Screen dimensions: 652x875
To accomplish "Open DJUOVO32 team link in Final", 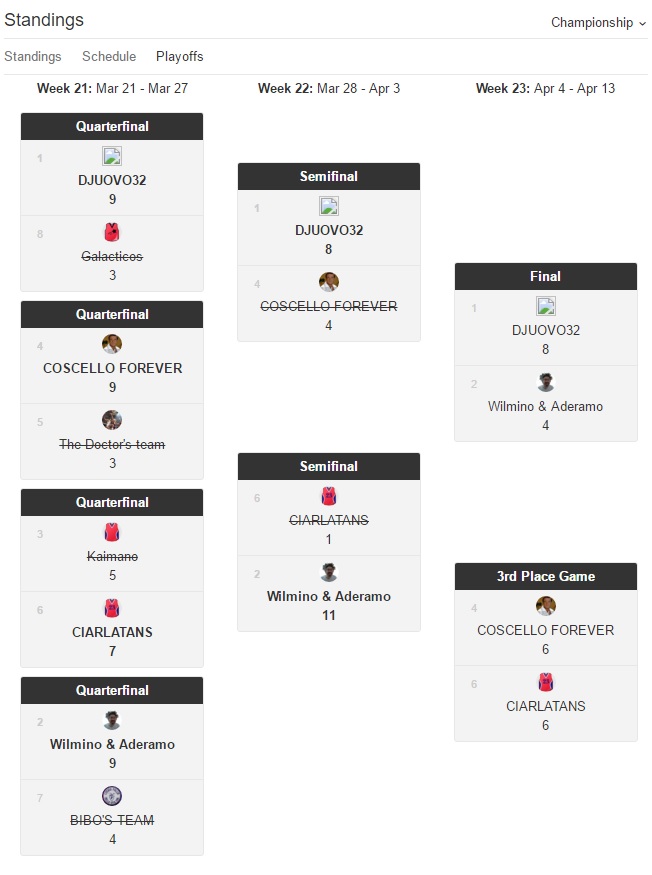I will tap(546, 330).
